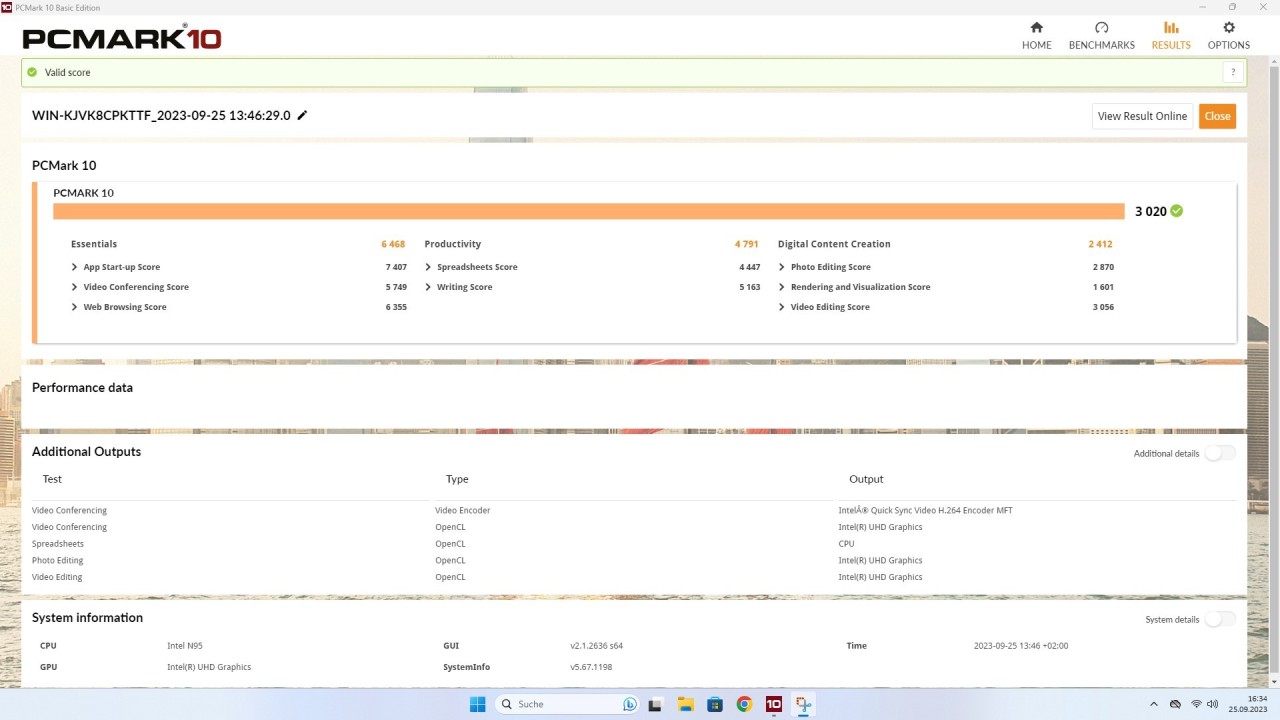Click the Digital Content Creation score 2 412
This screenshot has height=720, width=1280.
tap(1100, 244)
